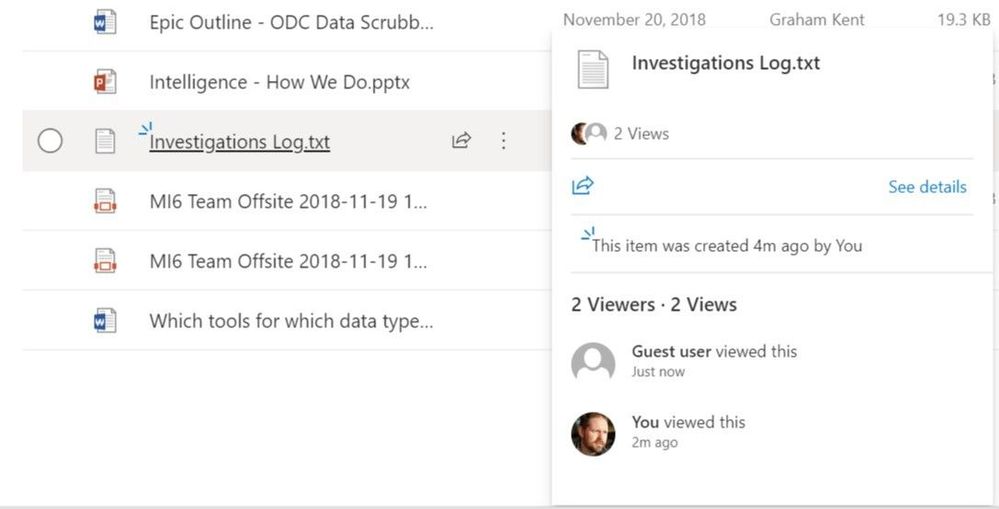The height and width of the screenshot is (509, 999).
Task: Click the Word icon for Epic Outline document
Action: pyautogui.click(x=105, y=21)
